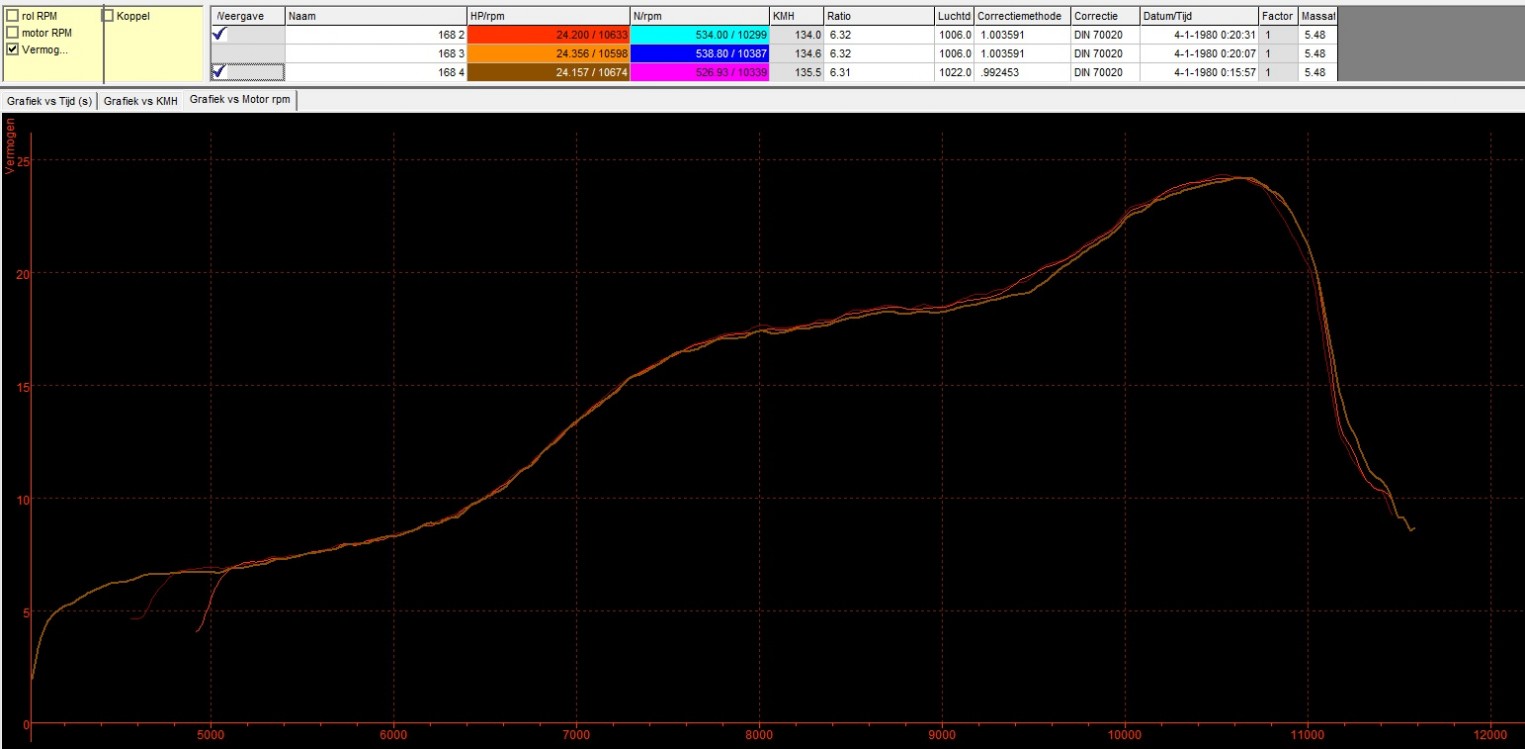Click the Naam column header

[x=376, y=16]
